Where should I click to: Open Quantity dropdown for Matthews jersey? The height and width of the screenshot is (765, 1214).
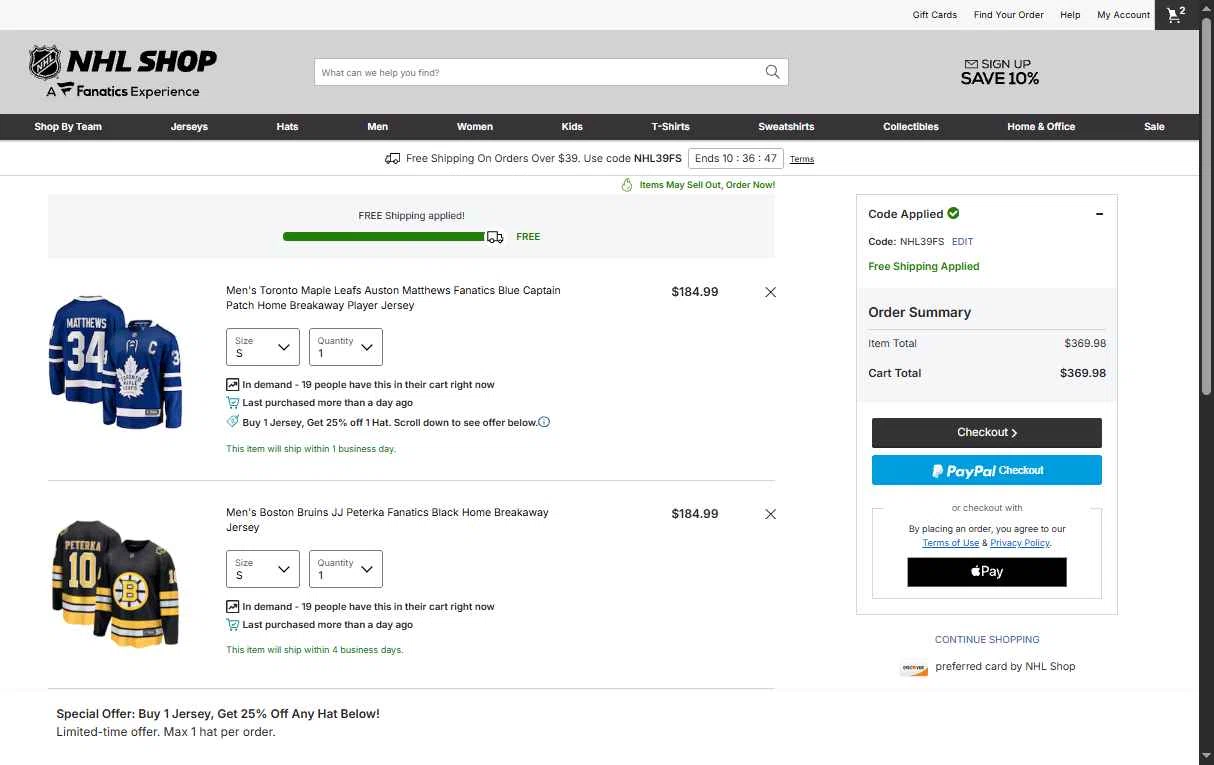pos(346,347)
